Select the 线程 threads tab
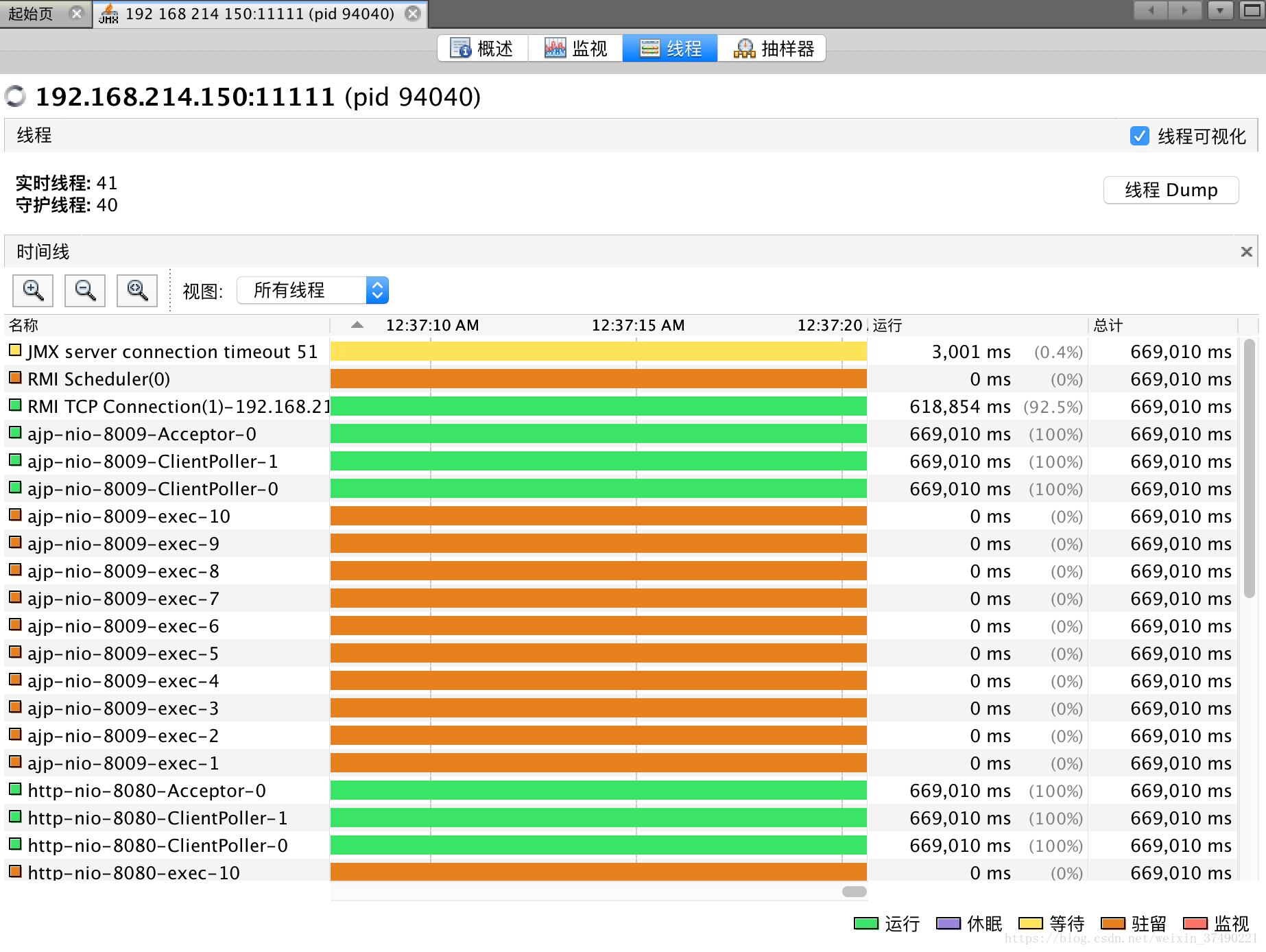 click(x=670, y=48)
